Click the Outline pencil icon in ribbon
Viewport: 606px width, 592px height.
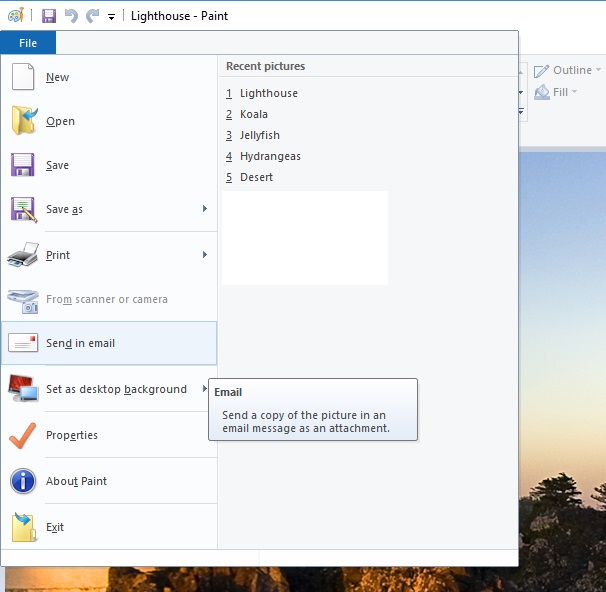[x=541, y=71]
